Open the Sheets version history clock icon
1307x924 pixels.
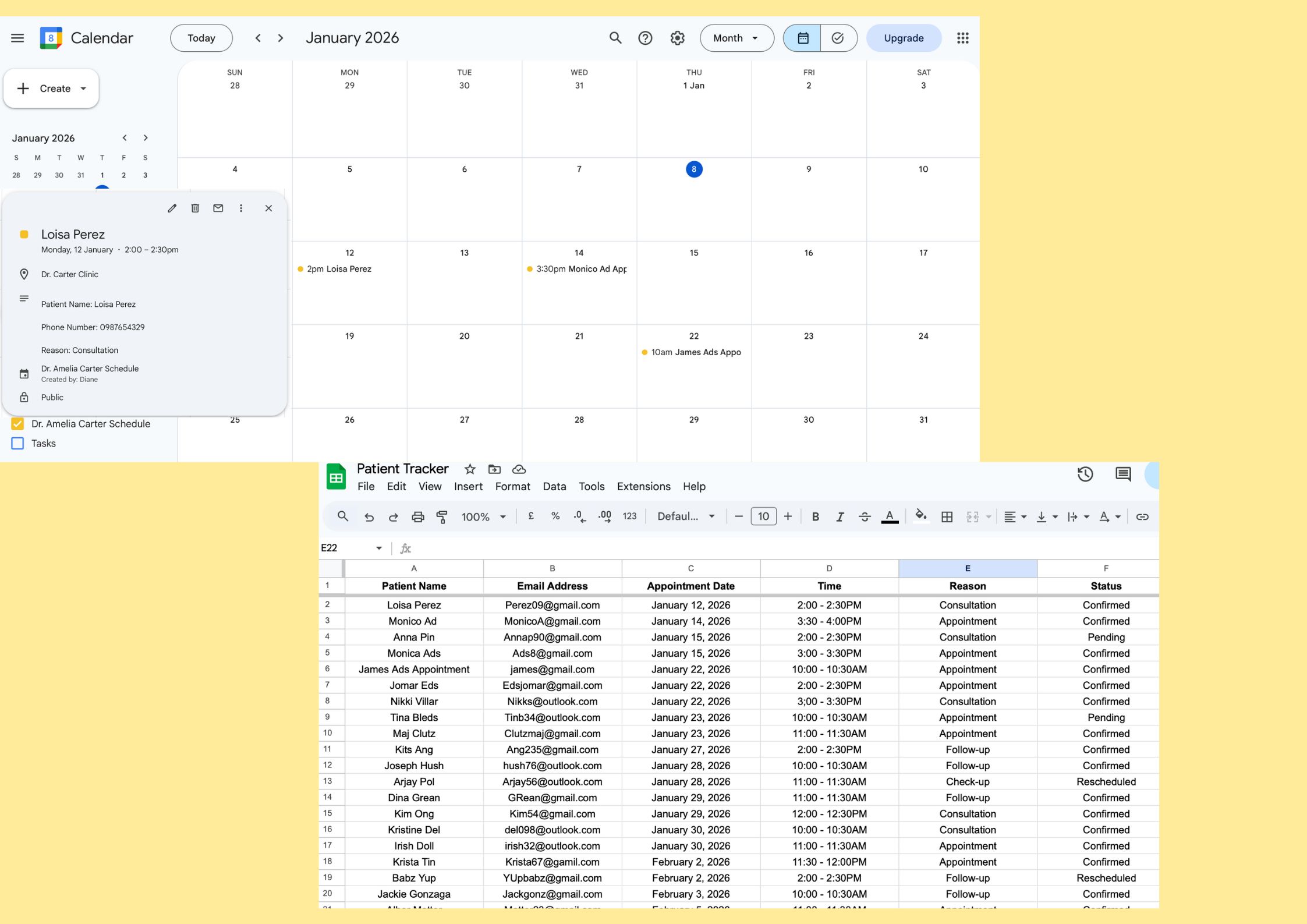point(1085,475)
